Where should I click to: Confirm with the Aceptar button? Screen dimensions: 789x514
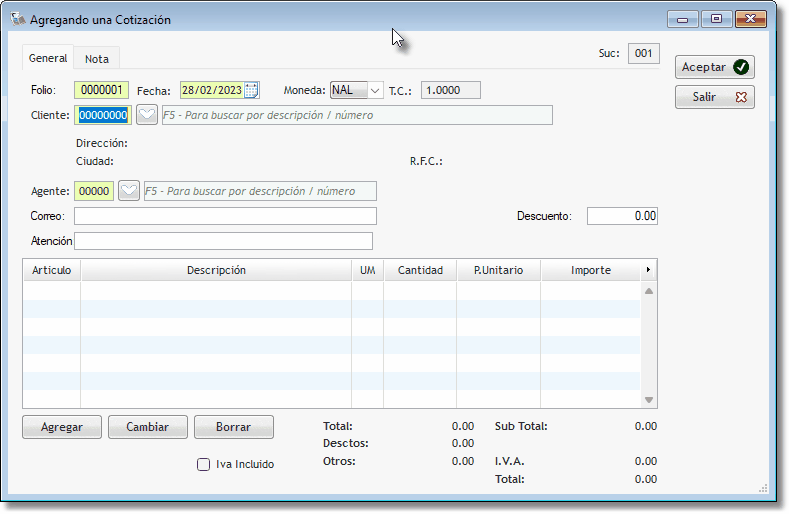pos(715,67)
